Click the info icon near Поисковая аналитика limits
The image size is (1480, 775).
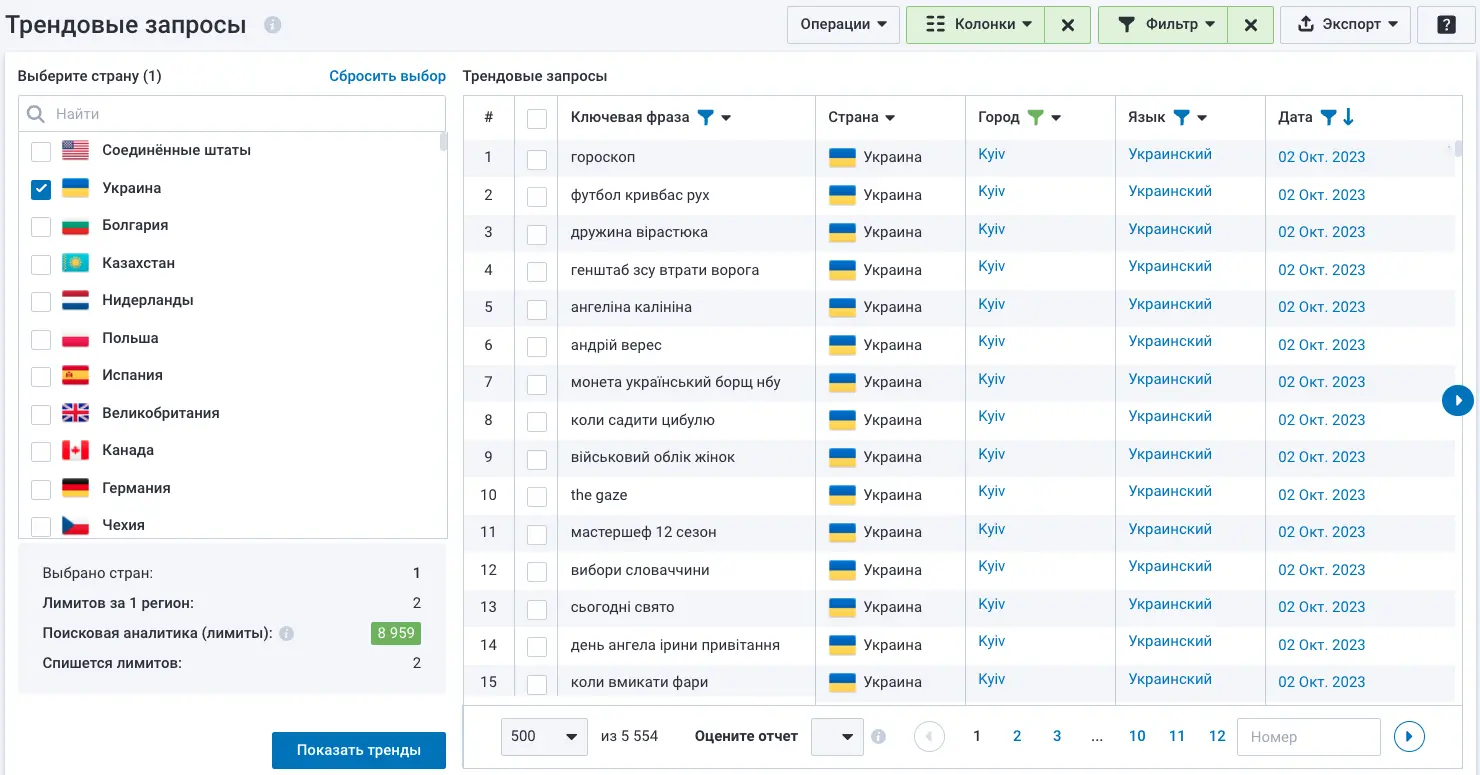click(289, 633)
